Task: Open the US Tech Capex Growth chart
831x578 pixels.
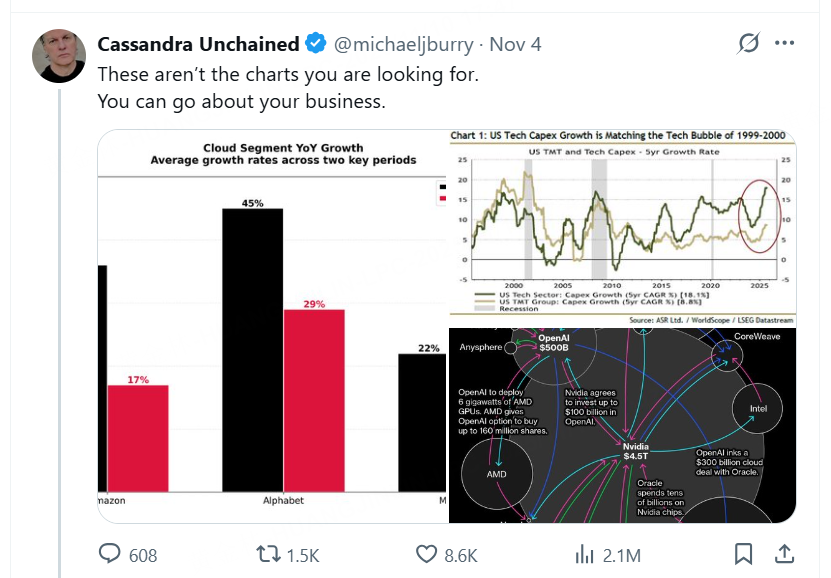Action: point(622,228)
